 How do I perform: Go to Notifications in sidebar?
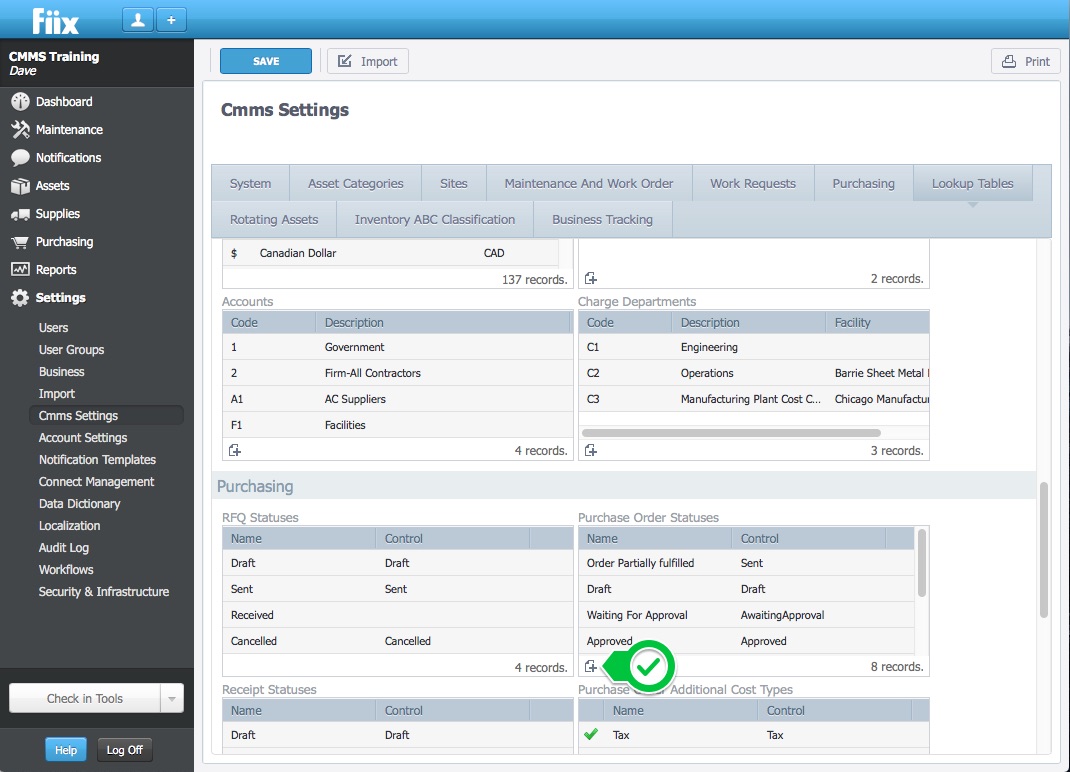pos(68,158)
